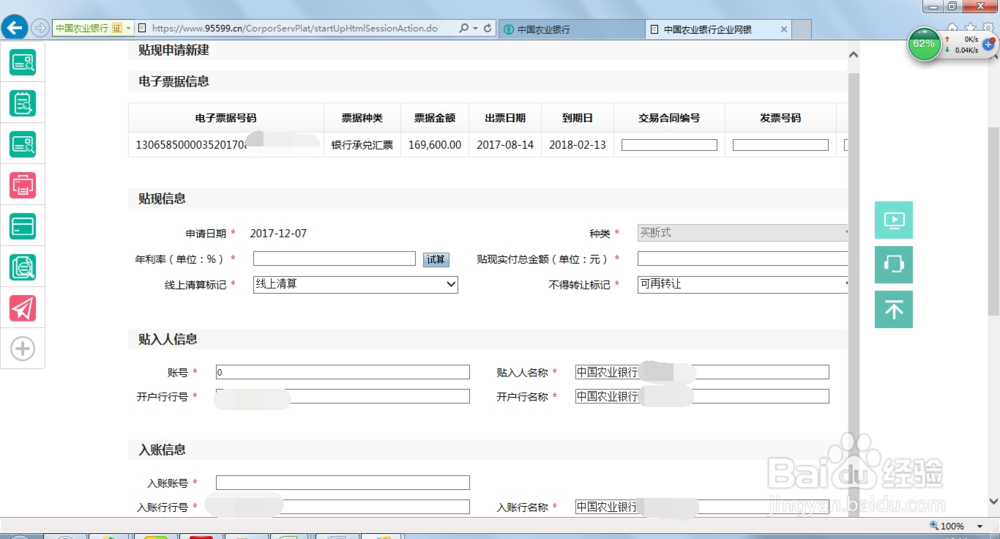Image resolution: width=1000 pixels, height=539 pixels.
Task: Click the 交易合同编号 input field
Action: click(x=669, y=145)
